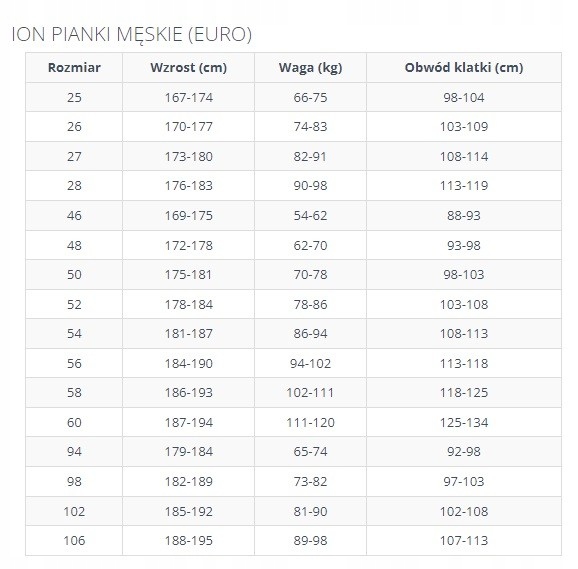Click the Rozmiar column header
The width and height of the screenshot is (578, 569).
click(74, 67)
